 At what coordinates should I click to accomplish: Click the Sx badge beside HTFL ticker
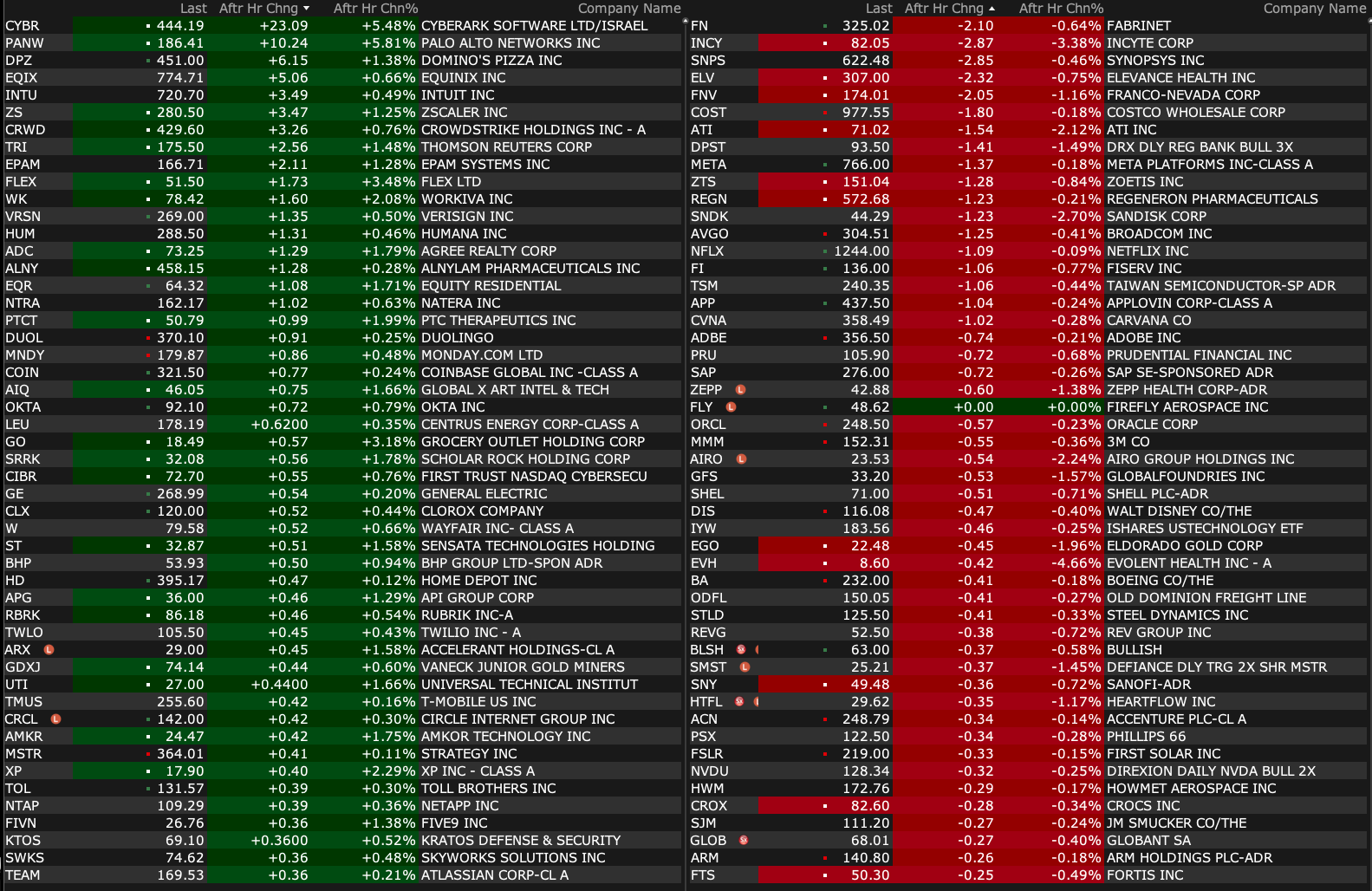pyautogui.click(x=739, y=702)
